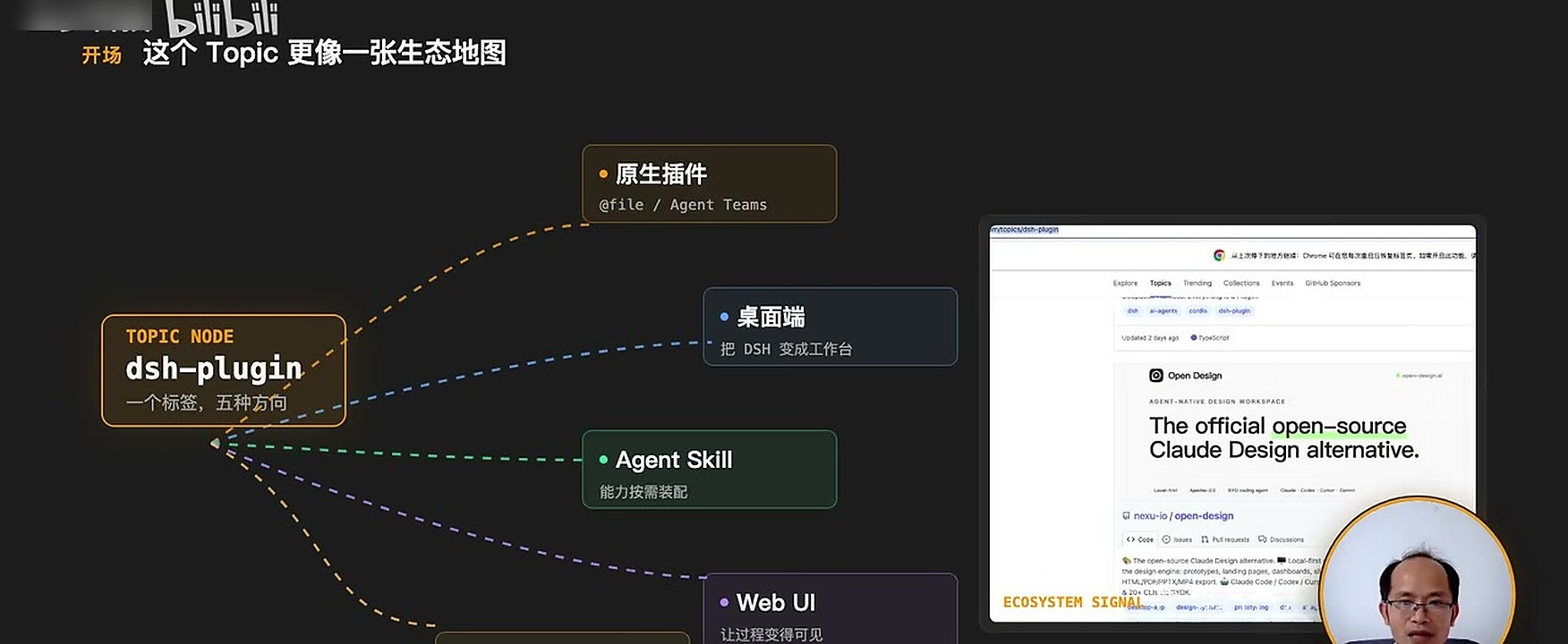1568x644 pixels.
Task: Open the Issues tab label
Action: pos(1182,539)
